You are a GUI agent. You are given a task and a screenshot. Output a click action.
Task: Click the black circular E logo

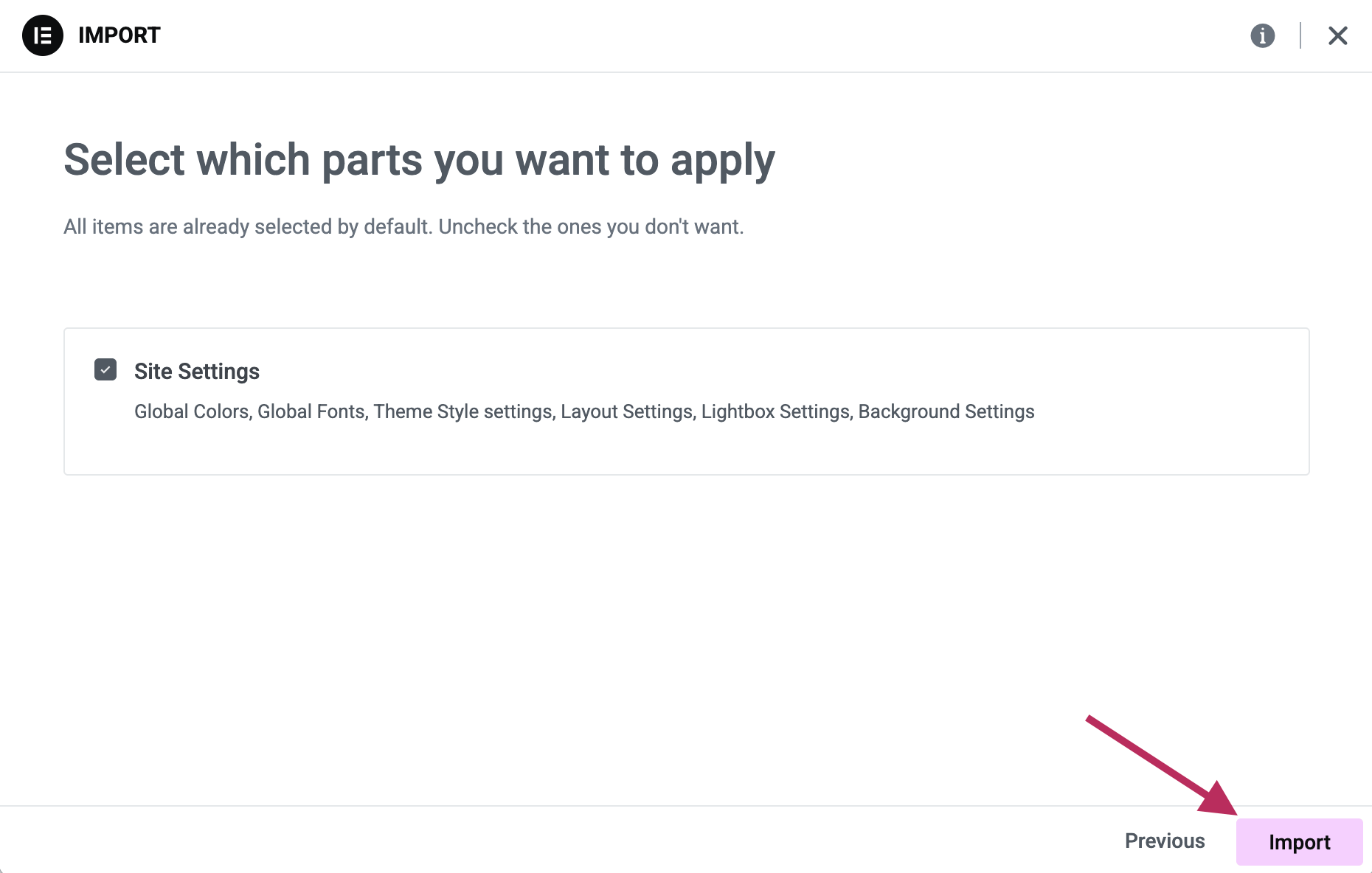click(x=43, y=35)
